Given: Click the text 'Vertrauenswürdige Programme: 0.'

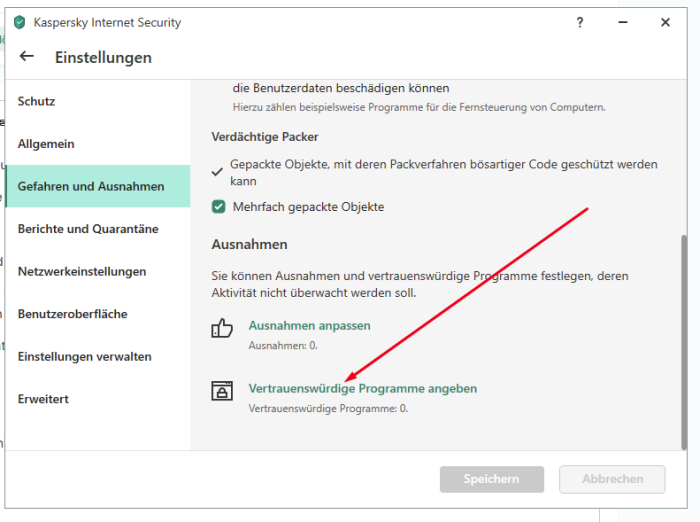Looking at the screenshot, I should (x=328, y=409).
